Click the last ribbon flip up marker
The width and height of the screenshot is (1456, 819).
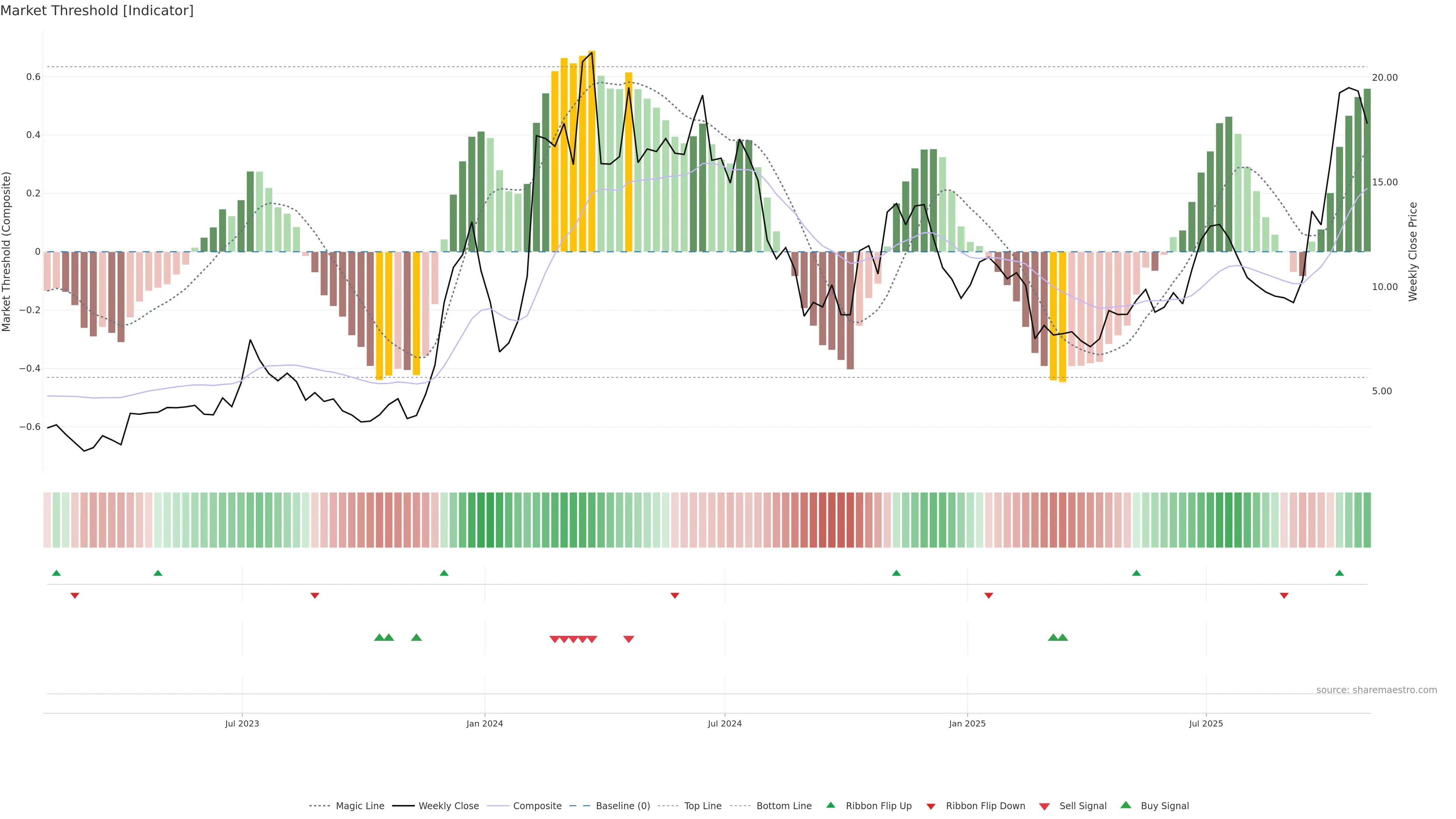[1339, 573]
